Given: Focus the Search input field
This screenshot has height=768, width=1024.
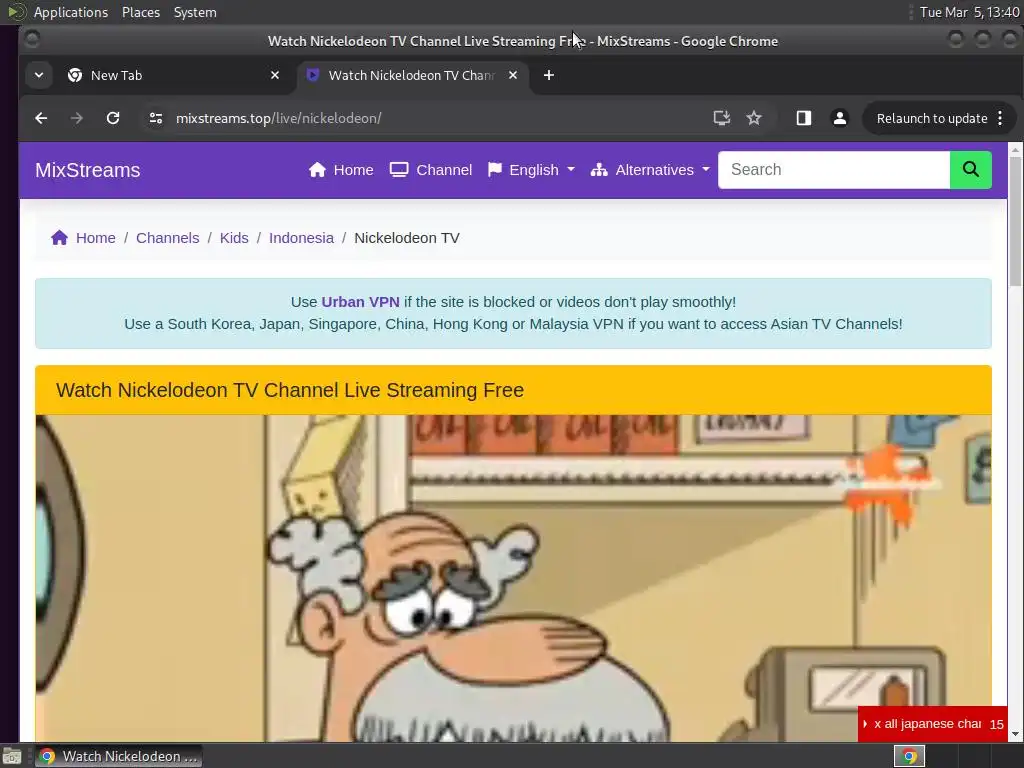Looking at the screenshot, I should [834, 170].
